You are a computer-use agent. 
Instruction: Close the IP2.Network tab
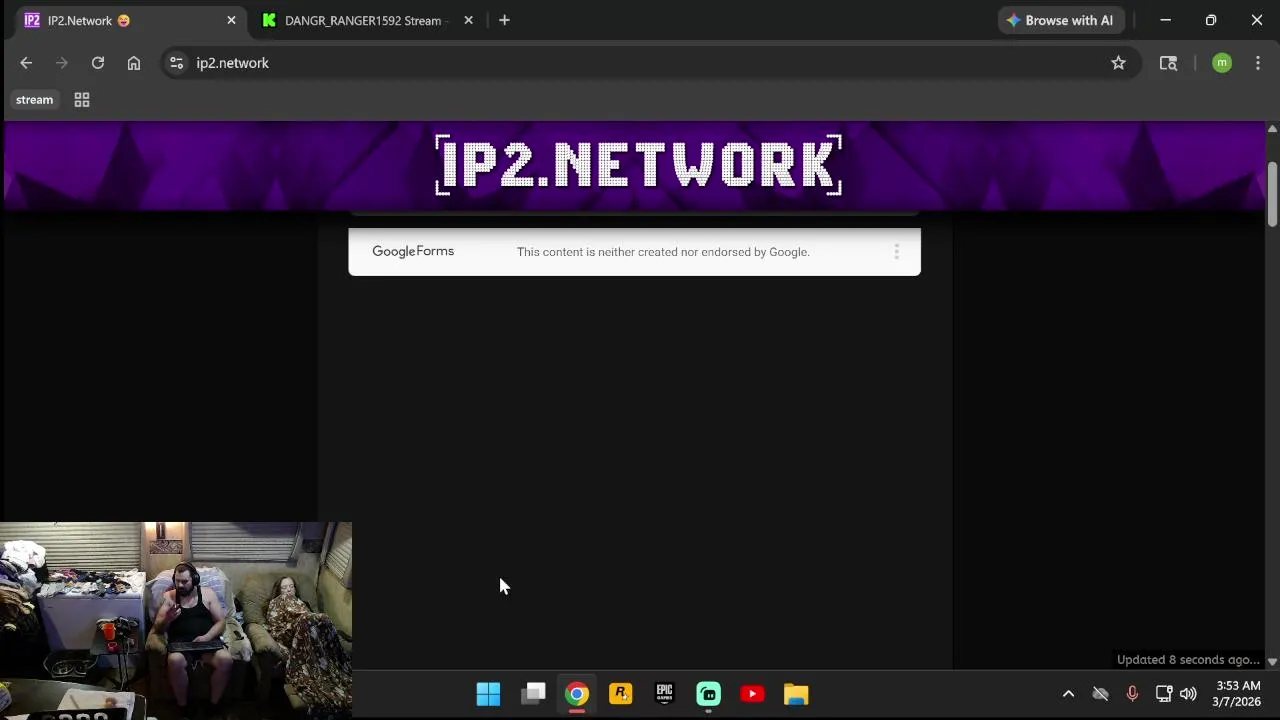(x=231, y=20)
